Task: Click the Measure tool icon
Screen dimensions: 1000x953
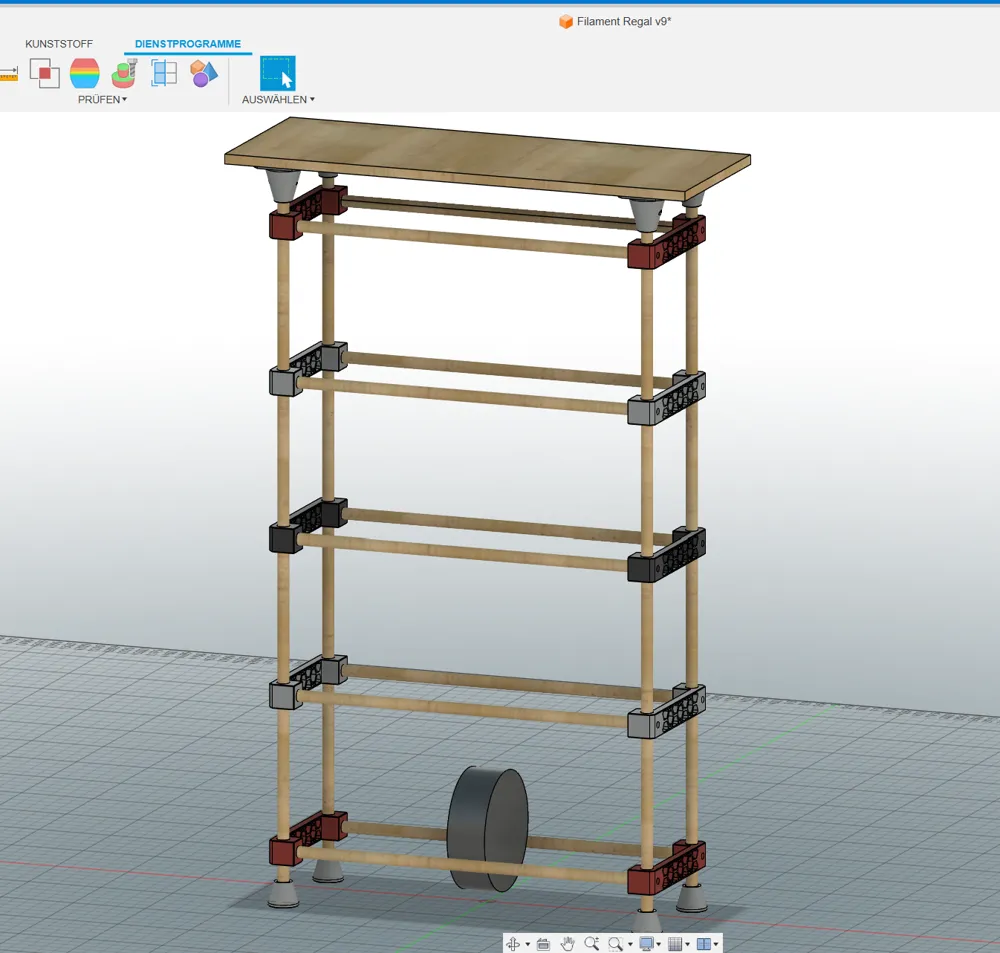Action: point(9,73)
